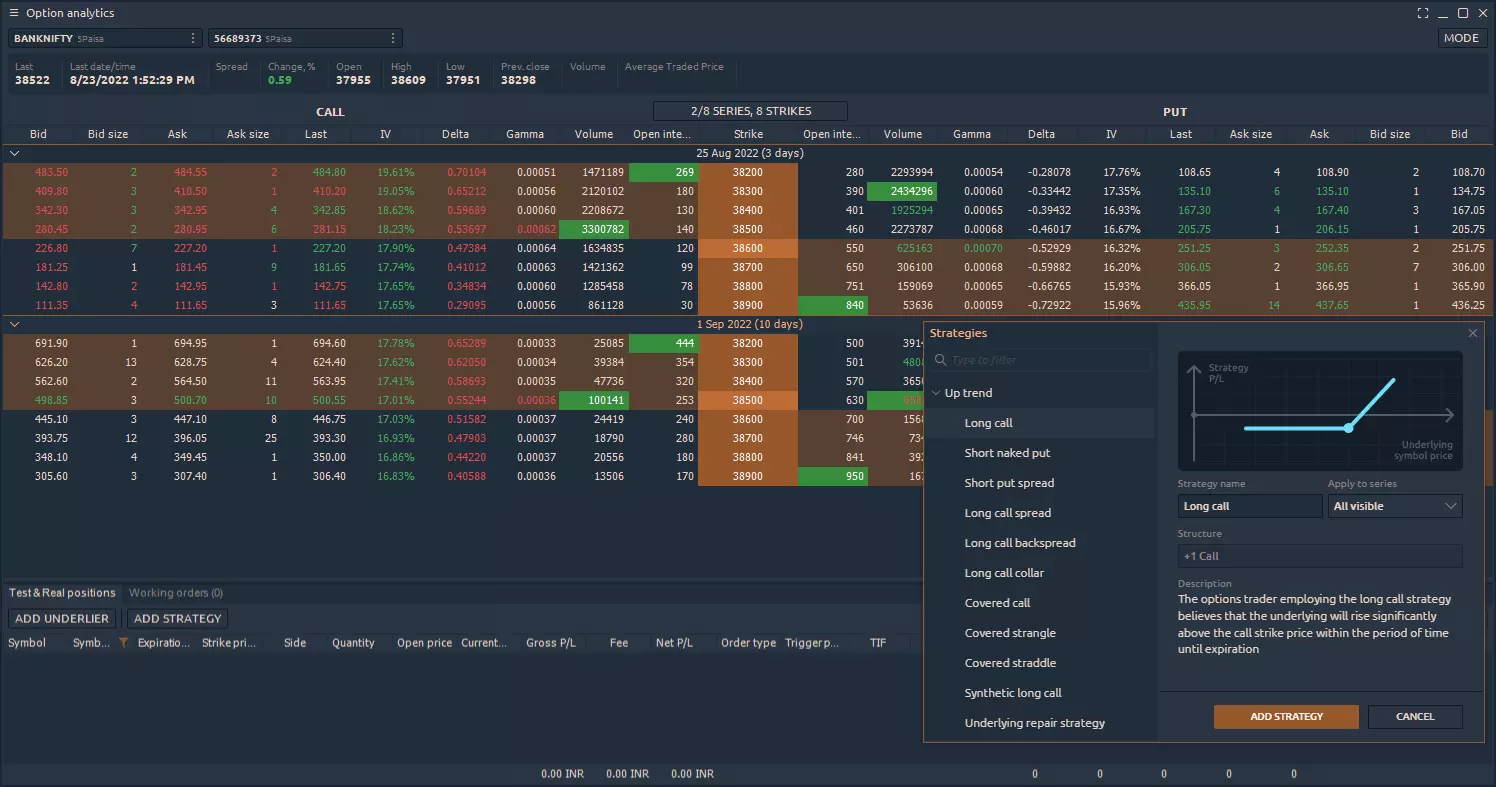Click ADD UNDERLIER button
The image size is (1496, 787).
(62, 619)
